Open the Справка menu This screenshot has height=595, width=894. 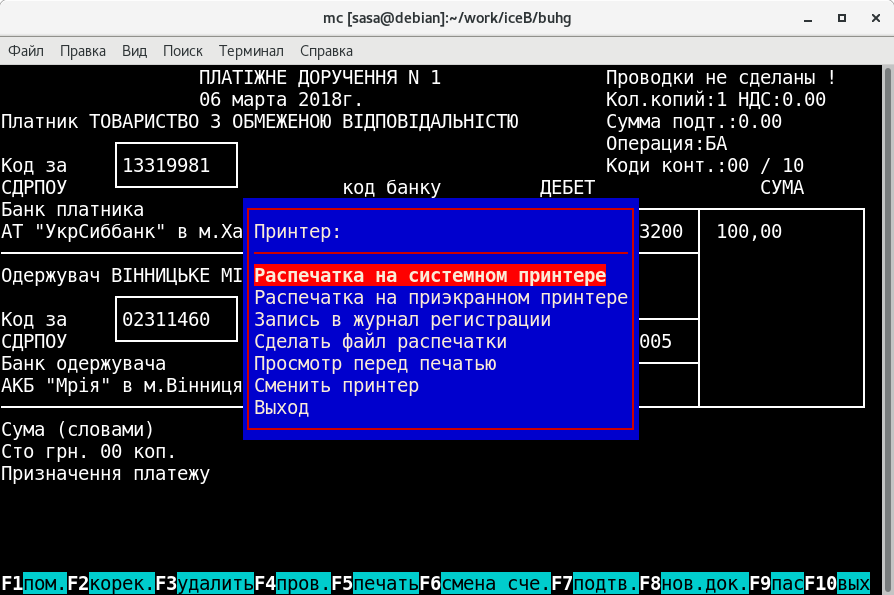[x=326, y=51]
